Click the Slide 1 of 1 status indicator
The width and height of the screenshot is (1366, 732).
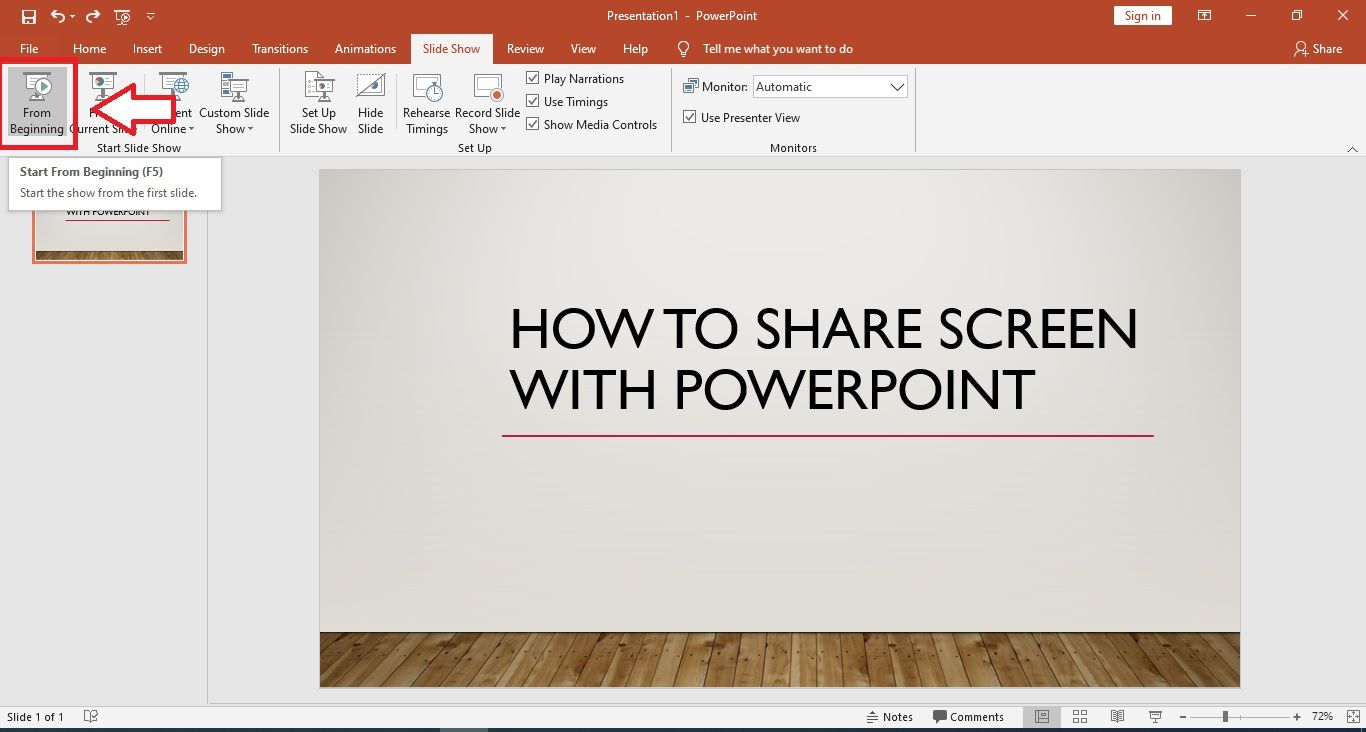pos(35,716)
